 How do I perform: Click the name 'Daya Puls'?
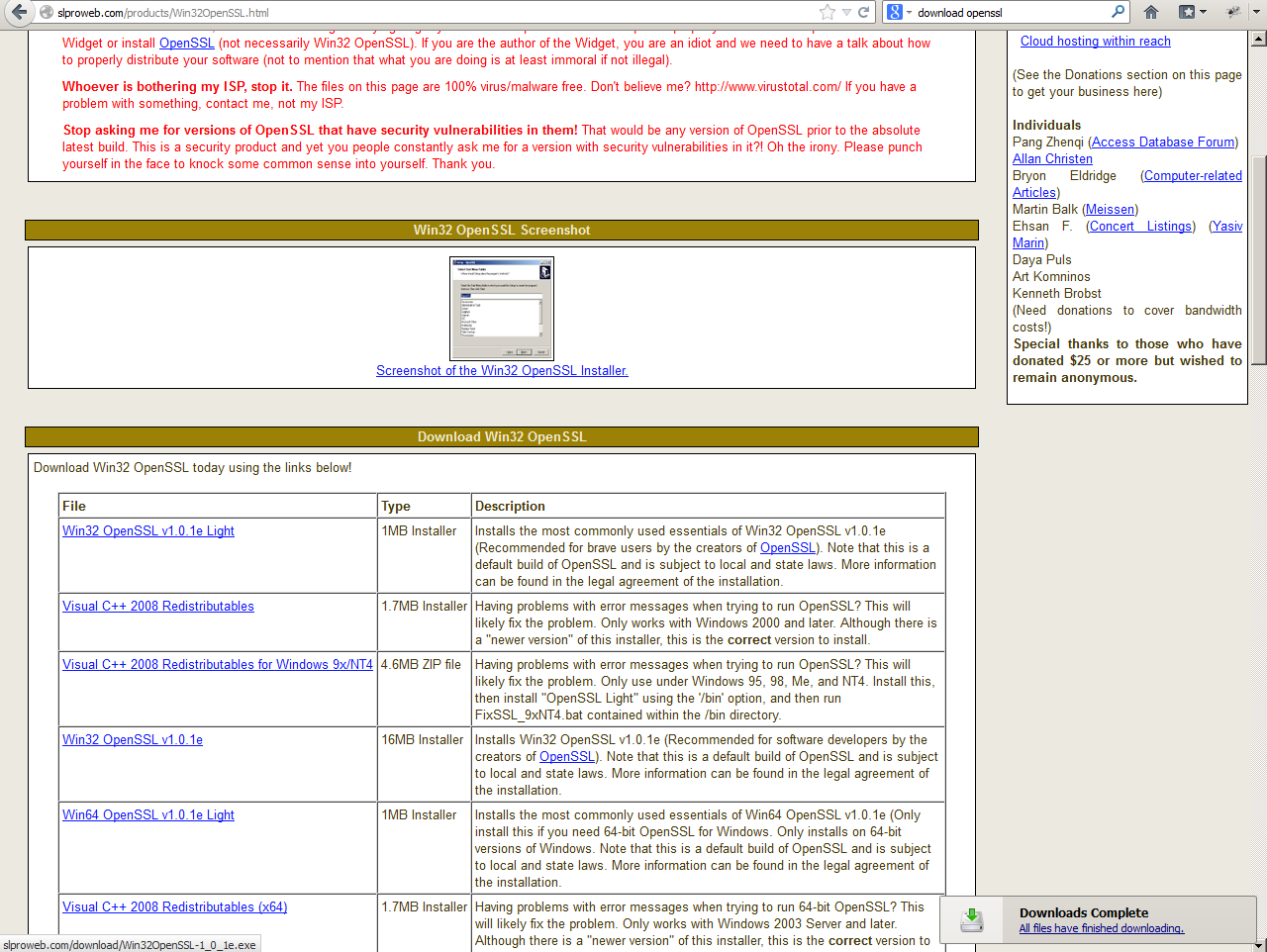click(x=1042, y=259)
